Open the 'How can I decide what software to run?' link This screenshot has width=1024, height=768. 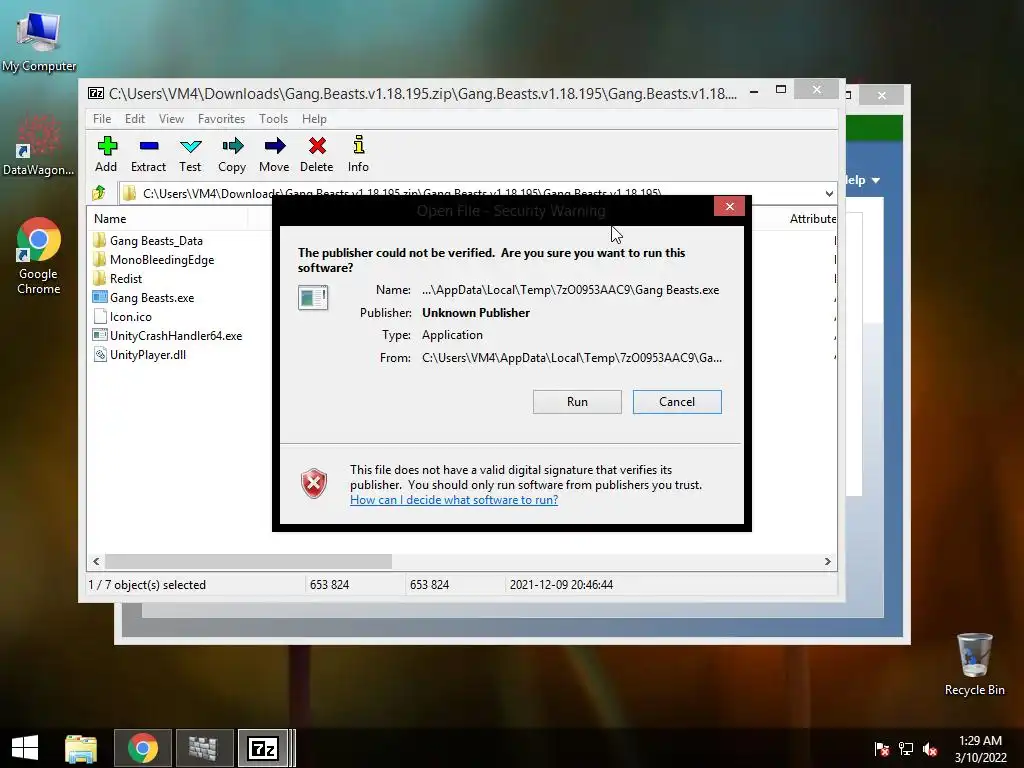tap(454, 500)
